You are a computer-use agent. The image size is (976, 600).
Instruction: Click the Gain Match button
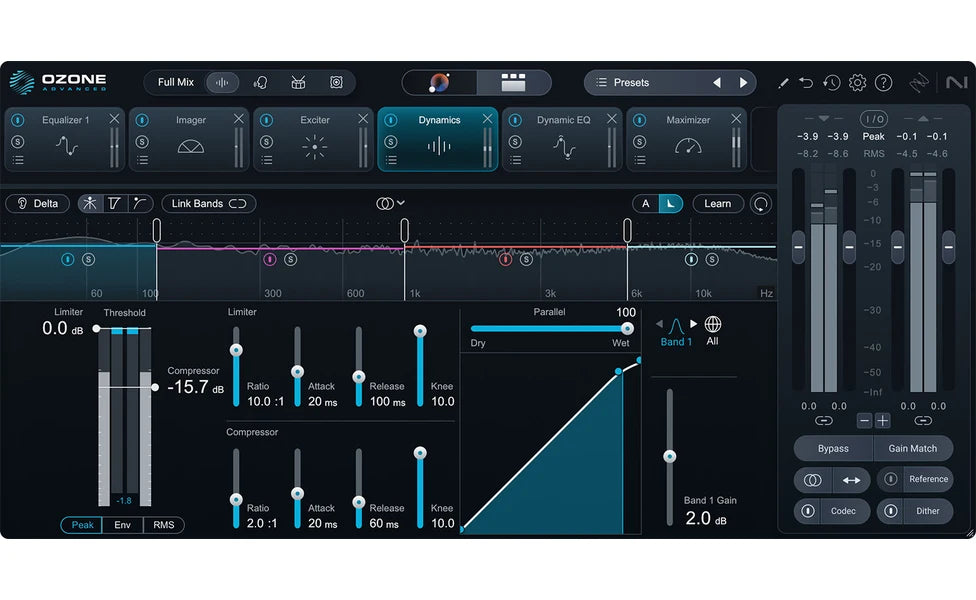pos(913,448)
